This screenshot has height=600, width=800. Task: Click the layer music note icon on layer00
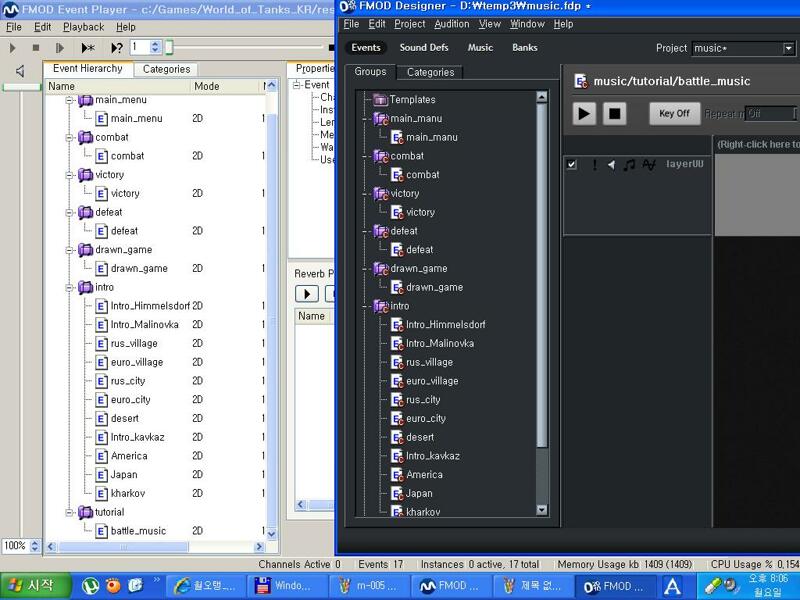coord(630,164)
